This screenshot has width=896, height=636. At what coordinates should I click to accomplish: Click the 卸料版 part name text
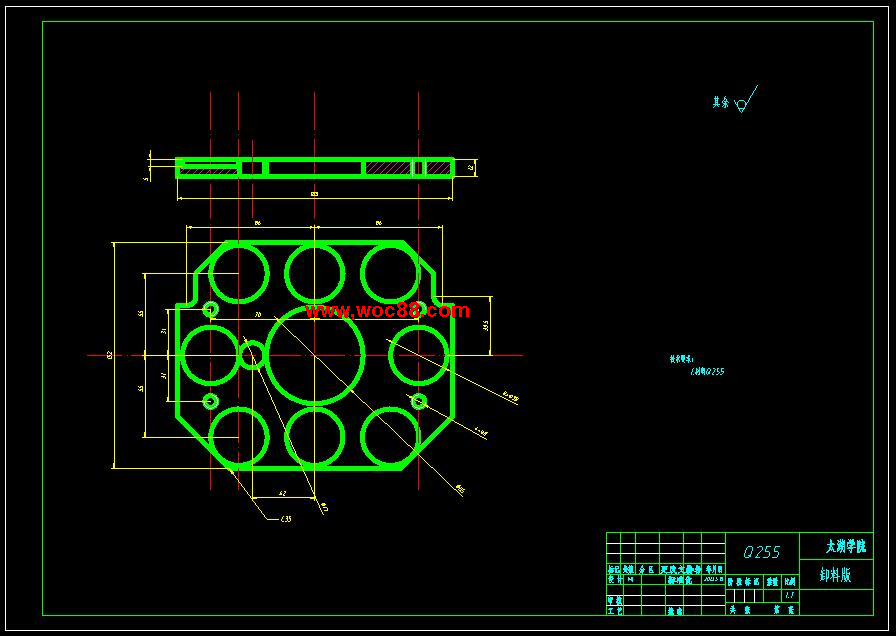click(835, 575)
